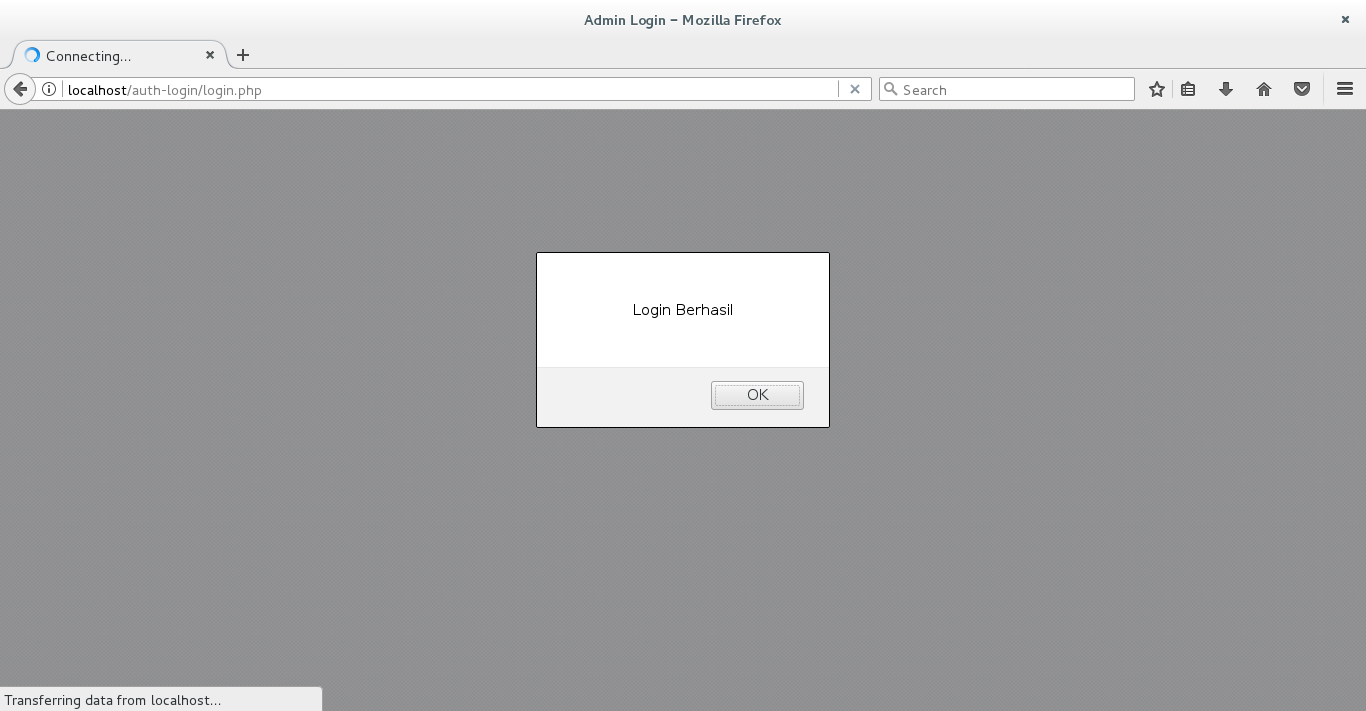Go back with the back arrow button
This screenshot has height=711, width=1366.
19,89
